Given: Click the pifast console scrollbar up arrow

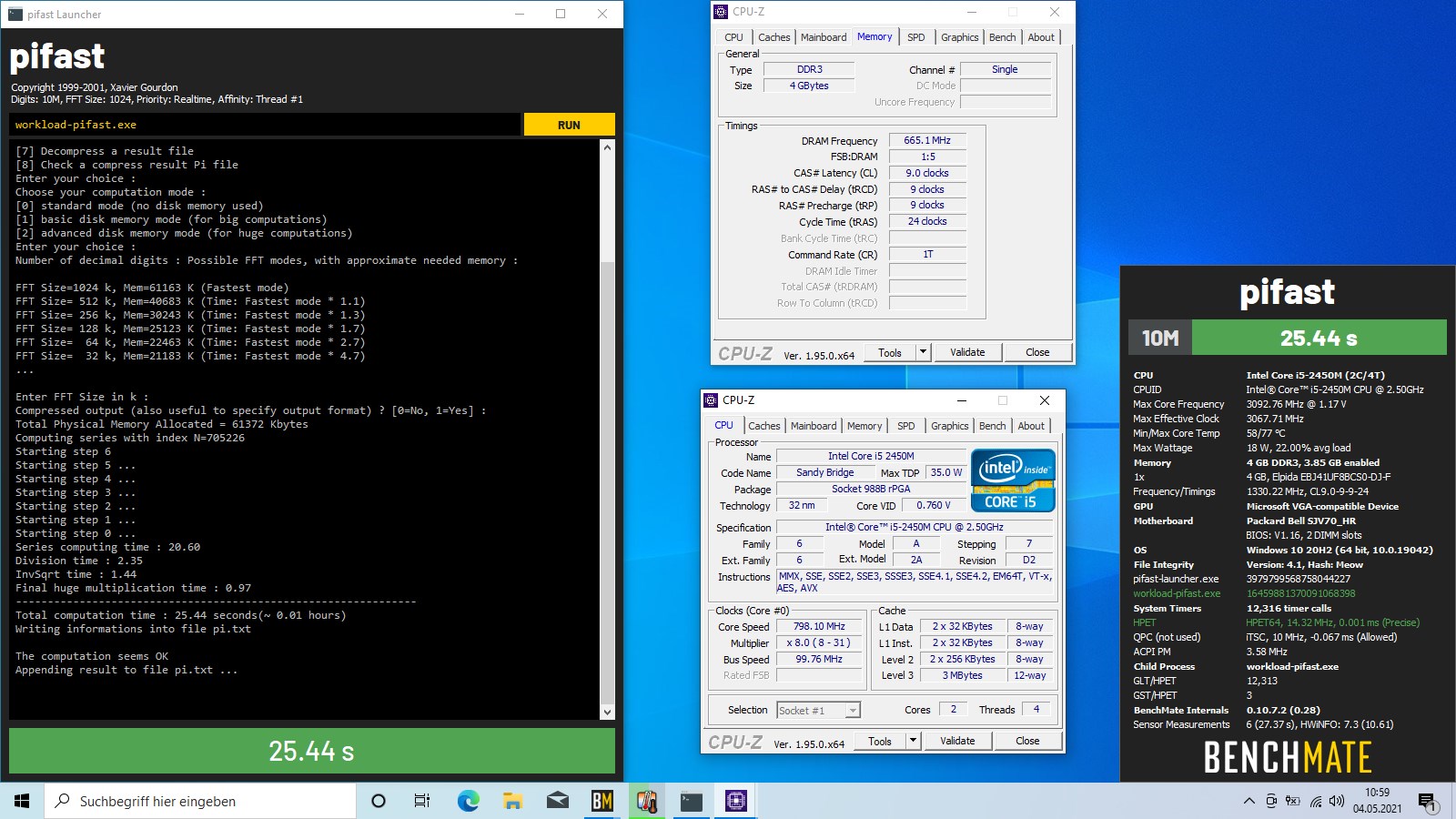Looking at the screenshot, I should (608, 147).
